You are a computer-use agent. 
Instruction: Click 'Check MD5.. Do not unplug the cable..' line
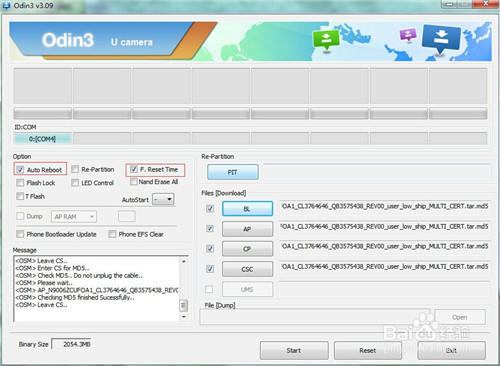pyautogui.click(x=79, y=275)
